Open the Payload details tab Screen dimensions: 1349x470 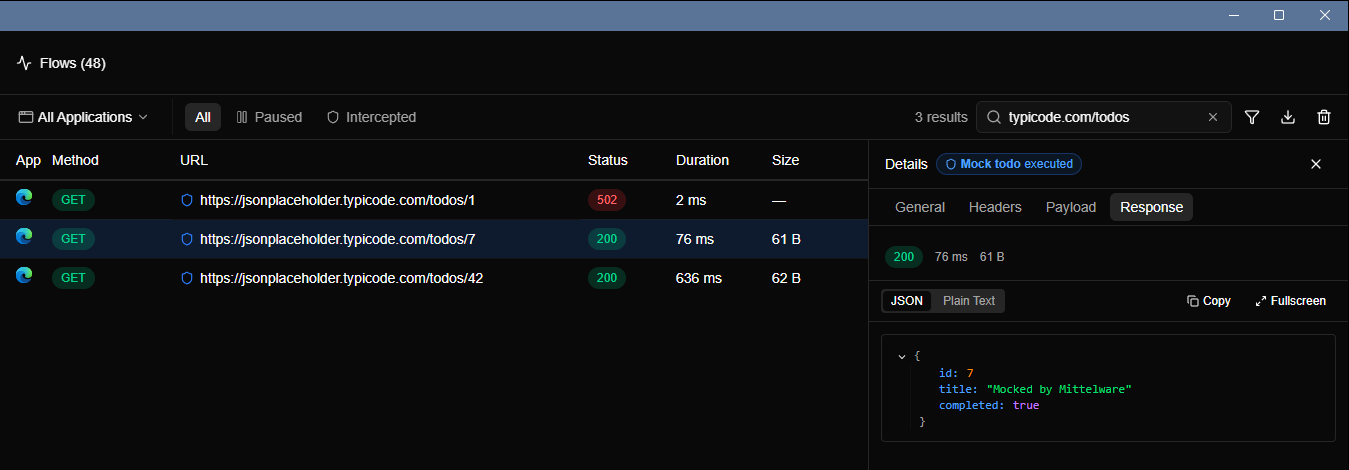1071,207
